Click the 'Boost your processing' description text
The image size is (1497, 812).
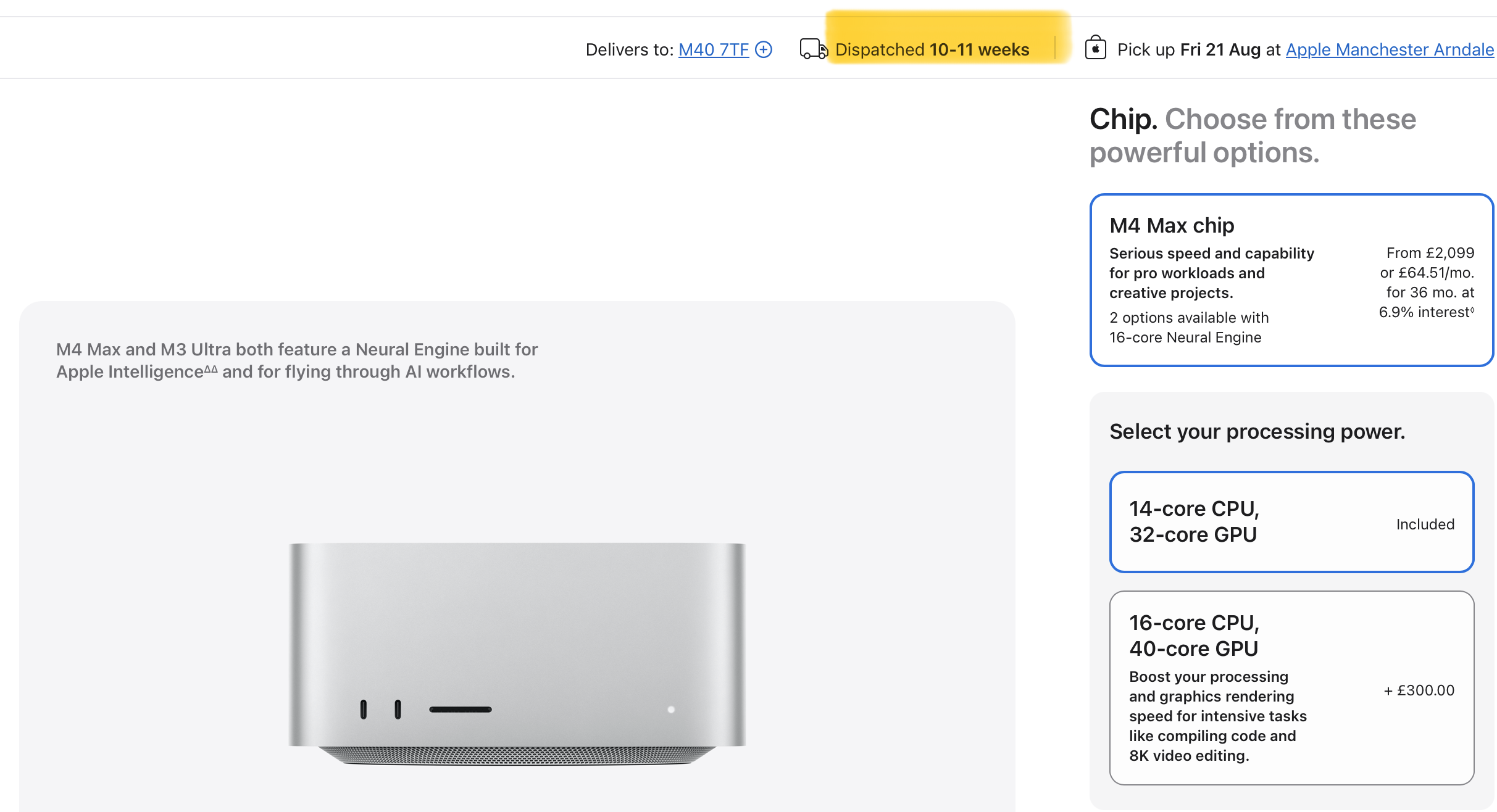[x=1218, y=716]
